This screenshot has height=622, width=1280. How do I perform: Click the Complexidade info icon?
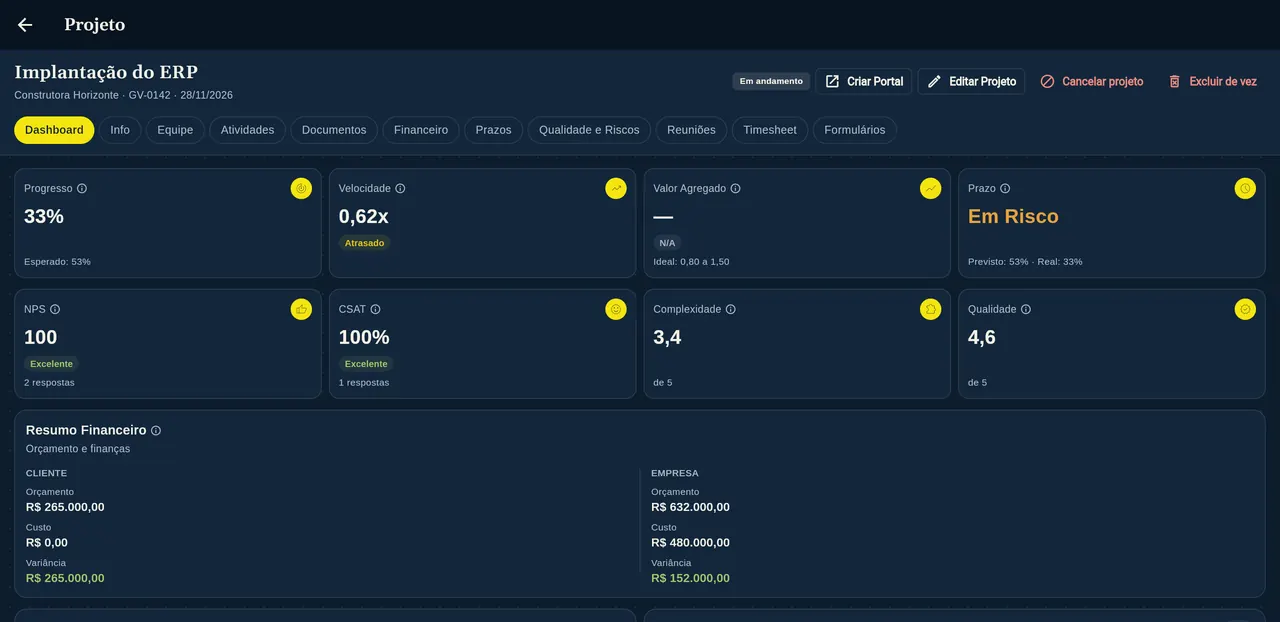point(730,309)
